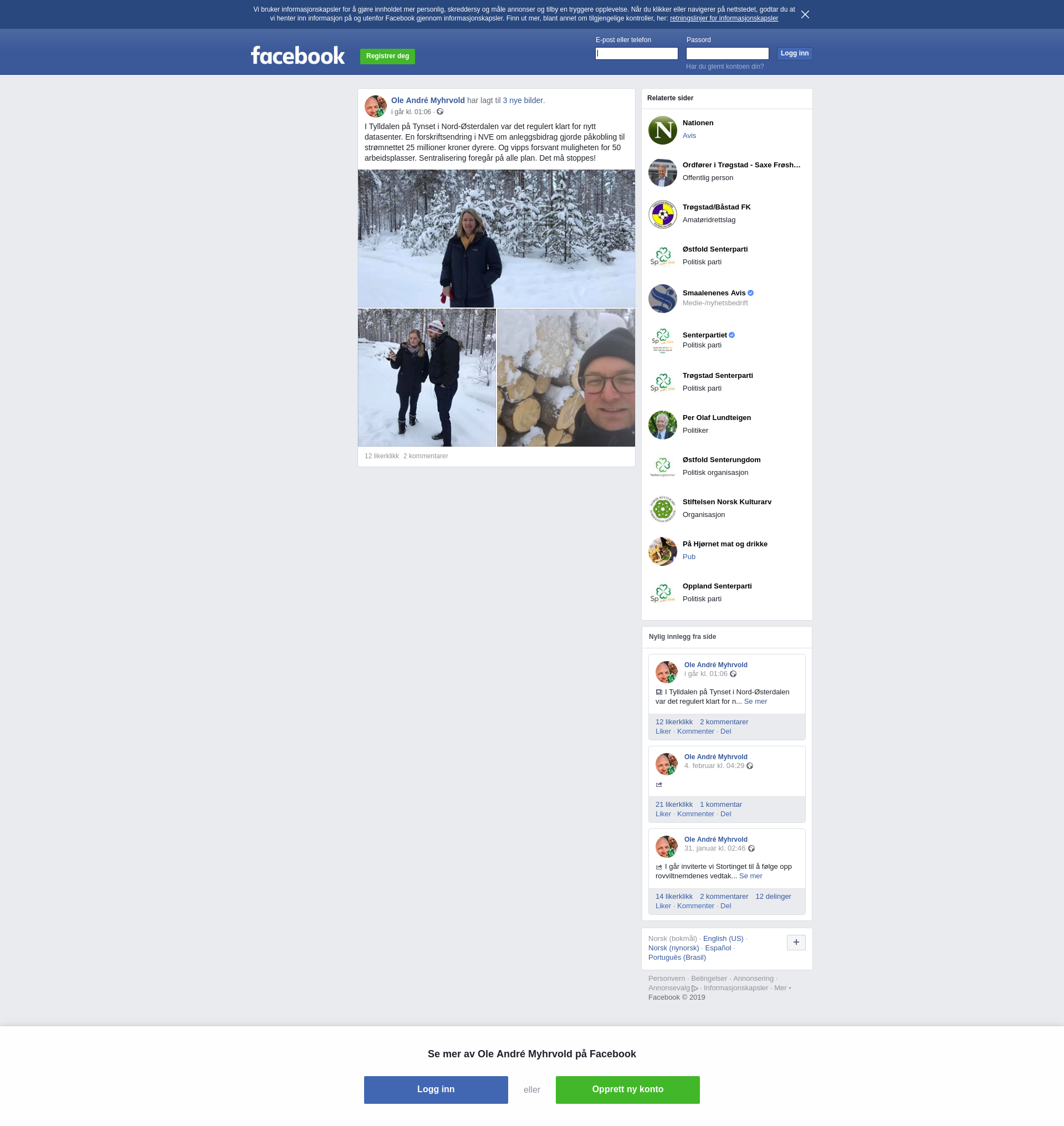Click Smaalenenes Avis logo icon
1064x1126 pixels.
point(662,298)
